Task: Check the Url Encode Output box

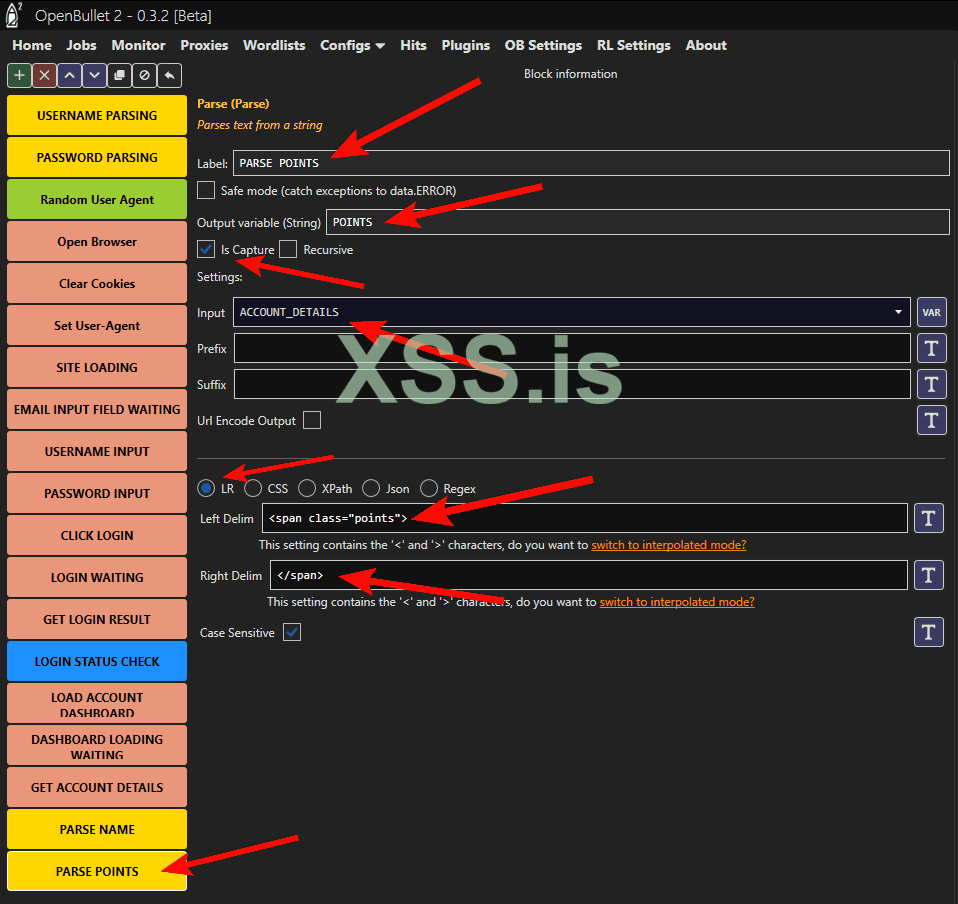Action: [x=312, y=420]
